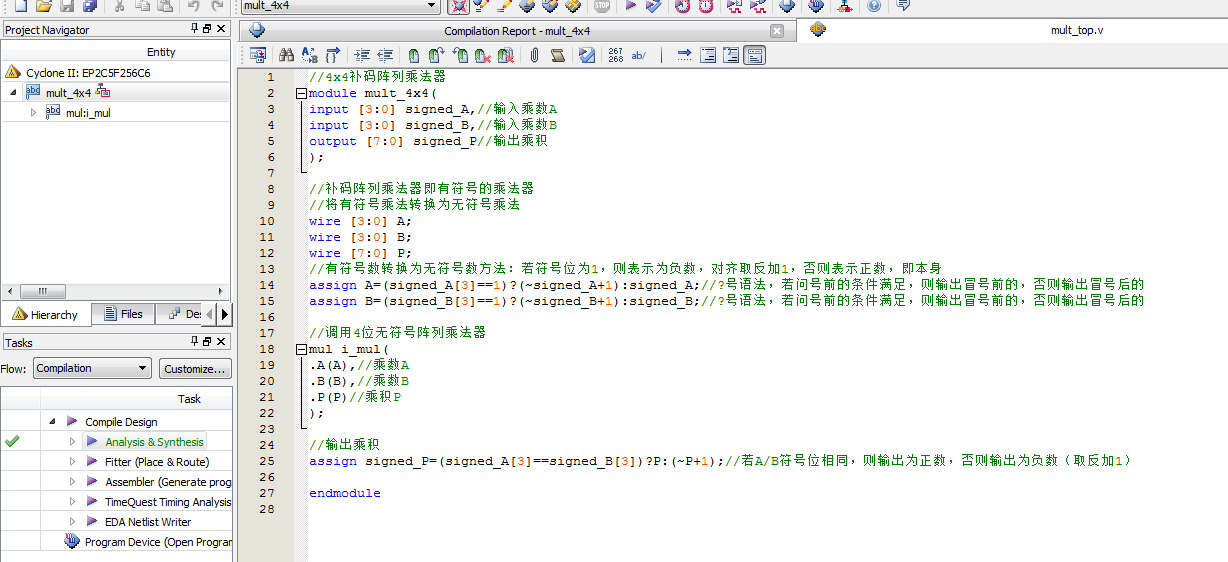
Task: Expand Analysis & Synthesis subtasks
Action: (x=72, y=442)
